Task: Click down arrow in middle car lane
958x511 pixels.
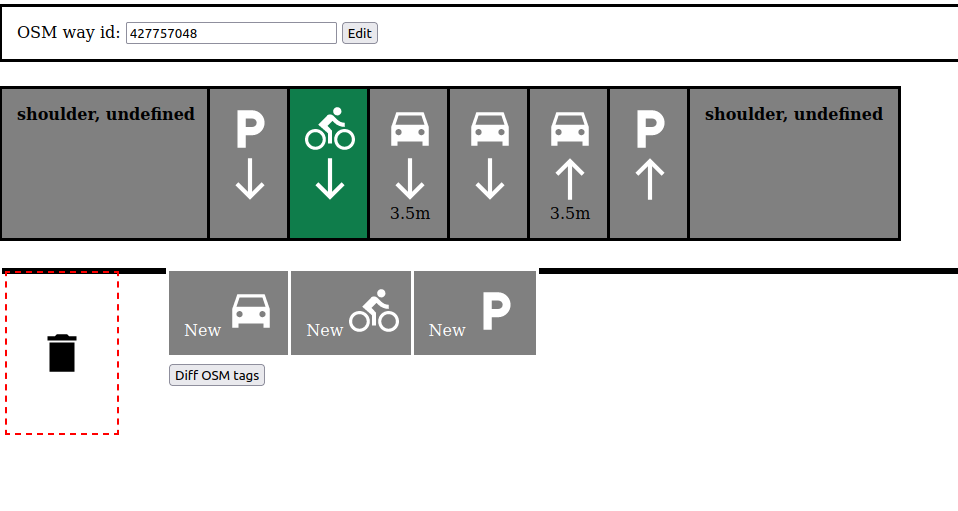Action: (x=489, y=181)
